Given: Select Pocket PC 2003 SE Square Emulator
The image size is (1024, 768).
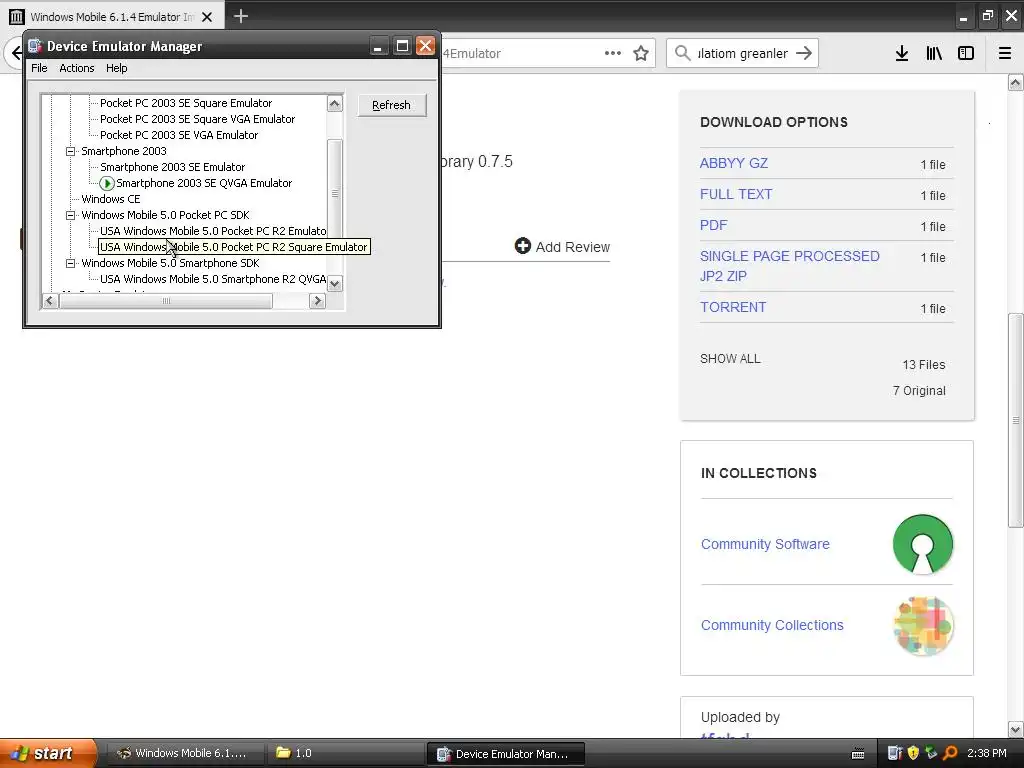Looking at the screenshot, I should (186, 103).
